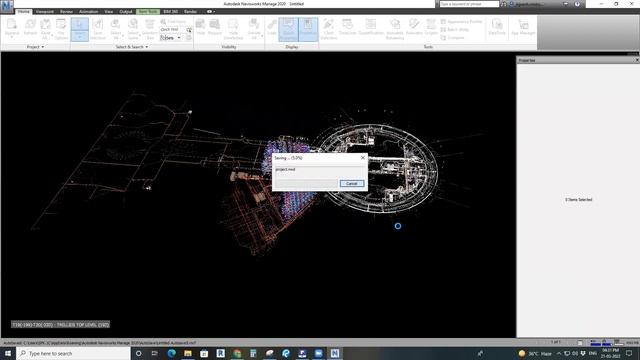640x360 pixels.
Task: Click the Links tool in Display panel
Action: coord(272,27)
